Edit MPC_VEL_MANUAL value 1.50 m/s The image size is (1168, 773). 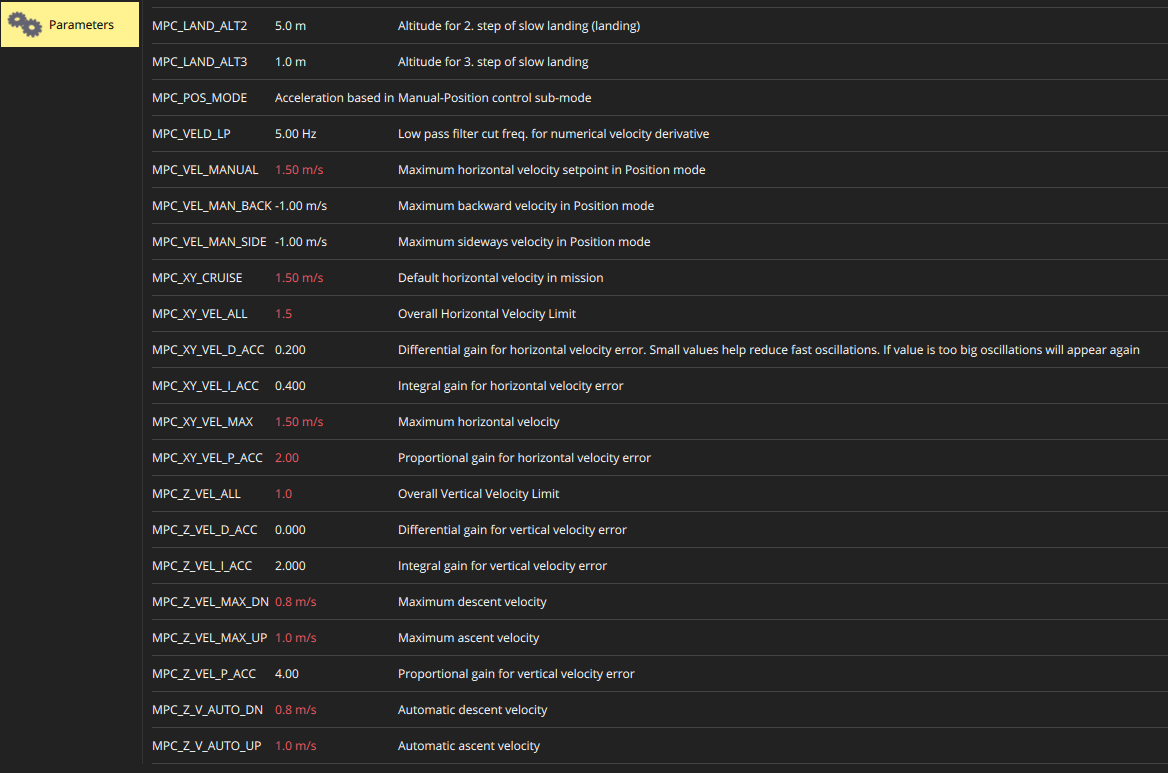(x=299, y=170)
